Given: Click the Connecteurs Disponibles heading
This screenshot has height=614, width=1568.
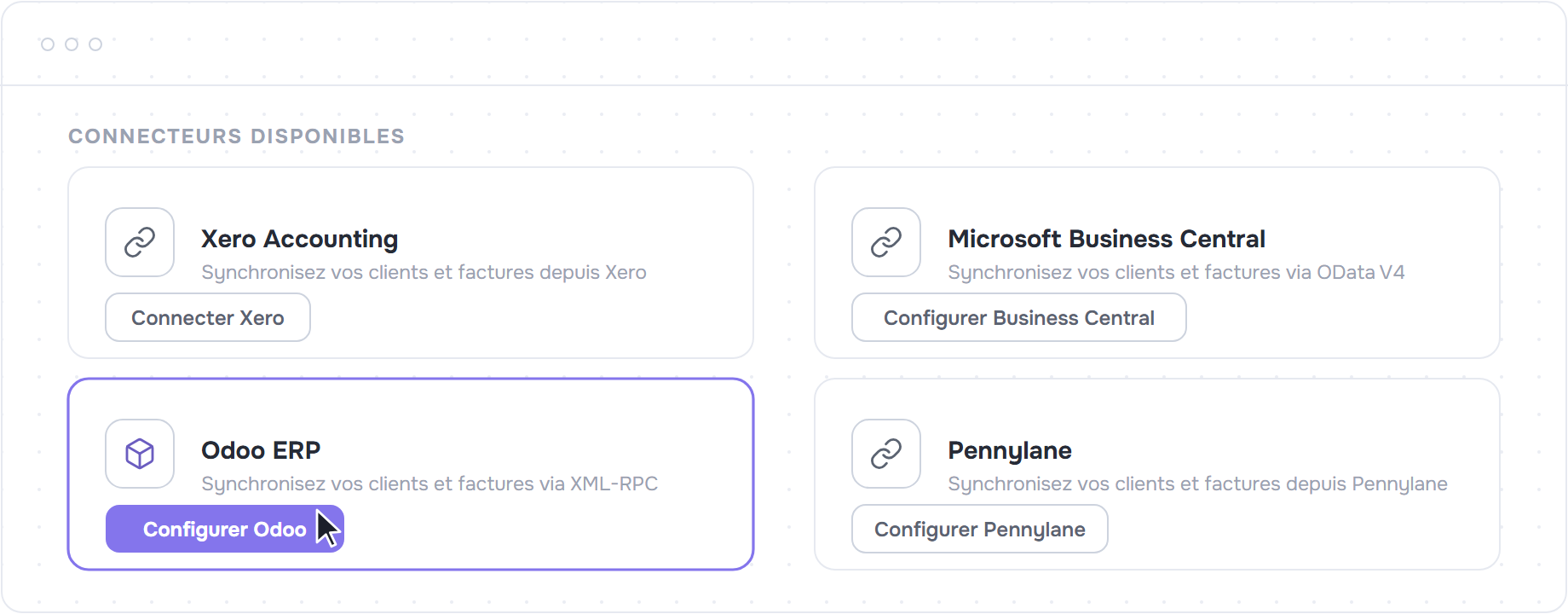Looking at the screenshot, I should tap(236, 136).
